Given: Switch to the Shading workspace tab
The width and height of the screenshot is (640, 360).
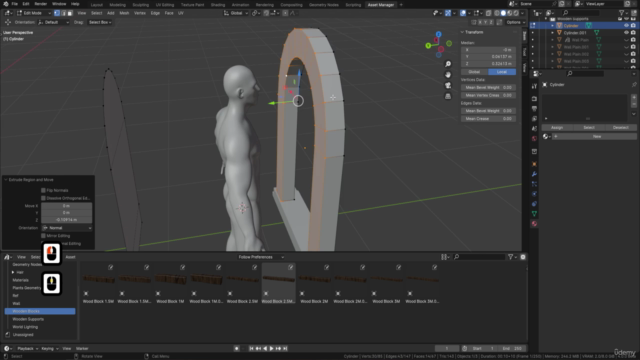Looking at the screenshot, I should click(x=218, y=5).
